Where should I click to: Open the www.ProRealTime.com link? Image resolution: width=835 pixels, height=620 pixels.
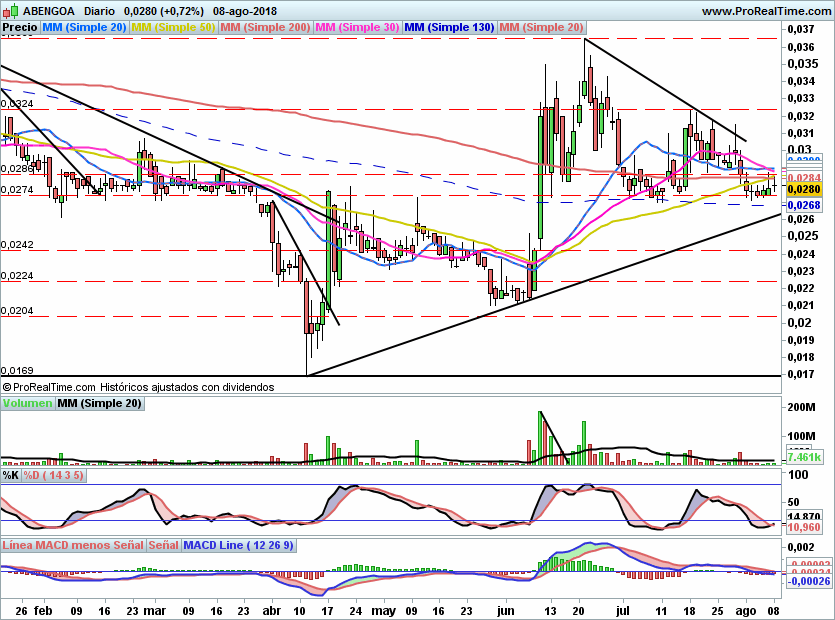(x=767, y=11)
